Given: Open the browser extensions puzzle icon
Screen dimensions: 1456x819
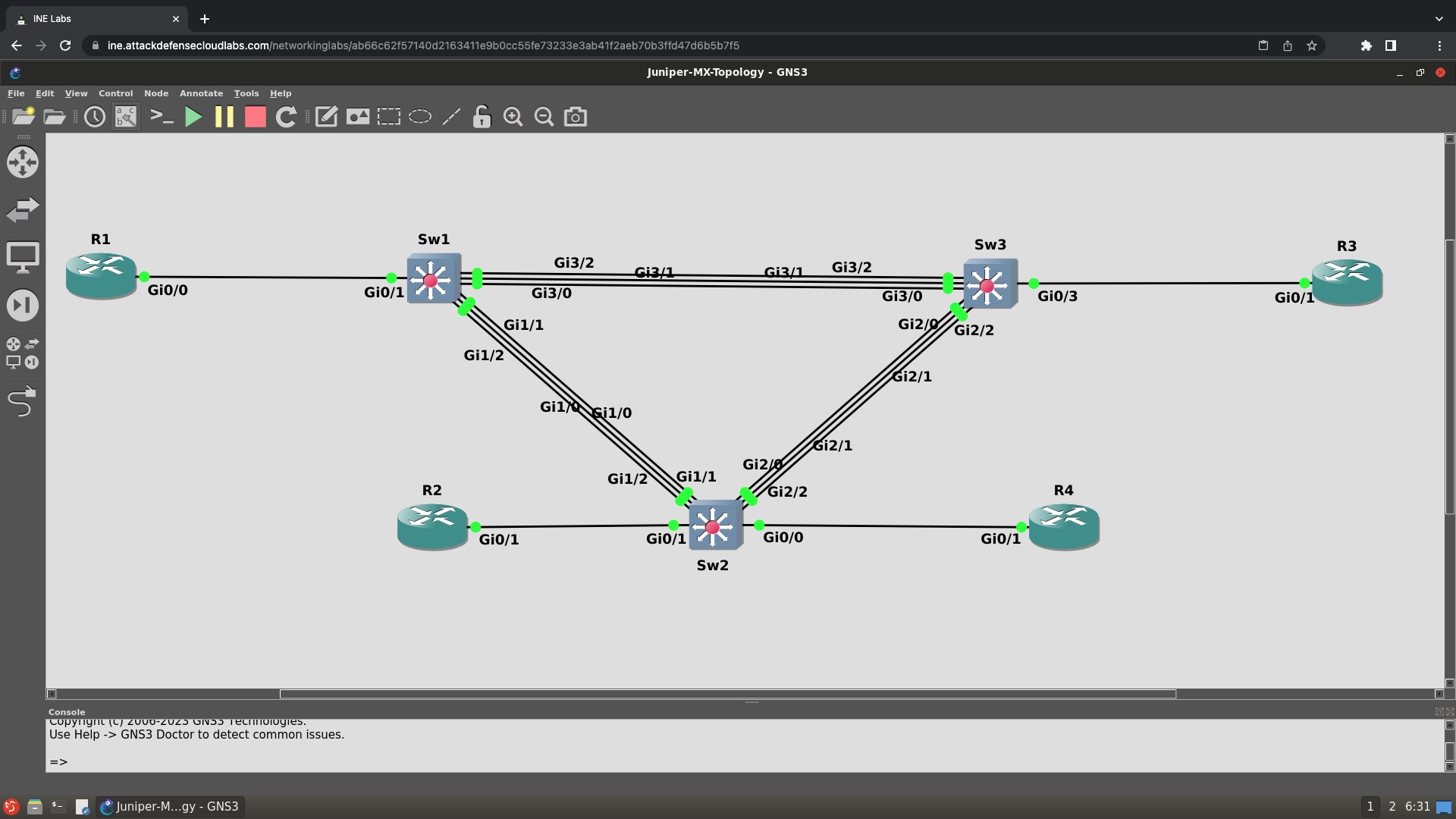Looking at the screenshot, I should pyautogui.click(x=1367, y=45).
